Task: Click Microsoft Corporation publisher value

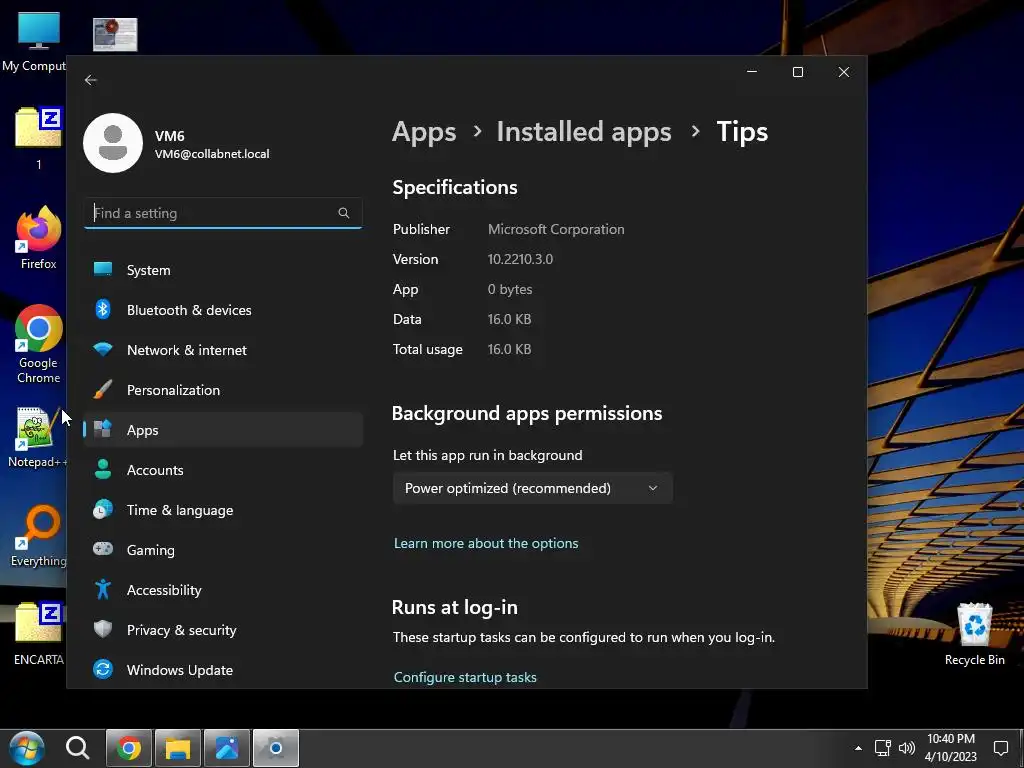Action: point(556,229)
